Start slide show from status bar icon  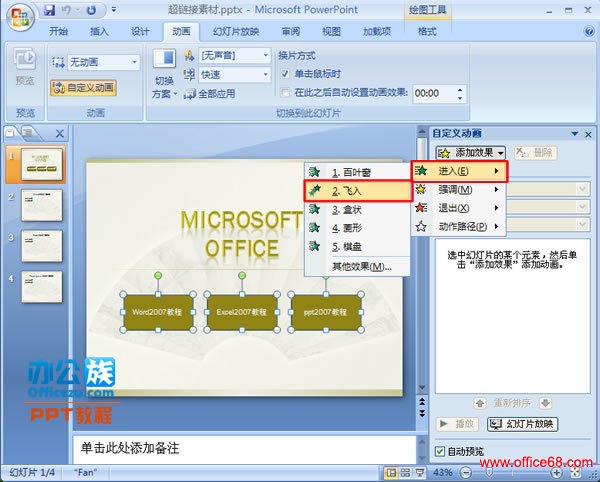[x=420, y=473]
